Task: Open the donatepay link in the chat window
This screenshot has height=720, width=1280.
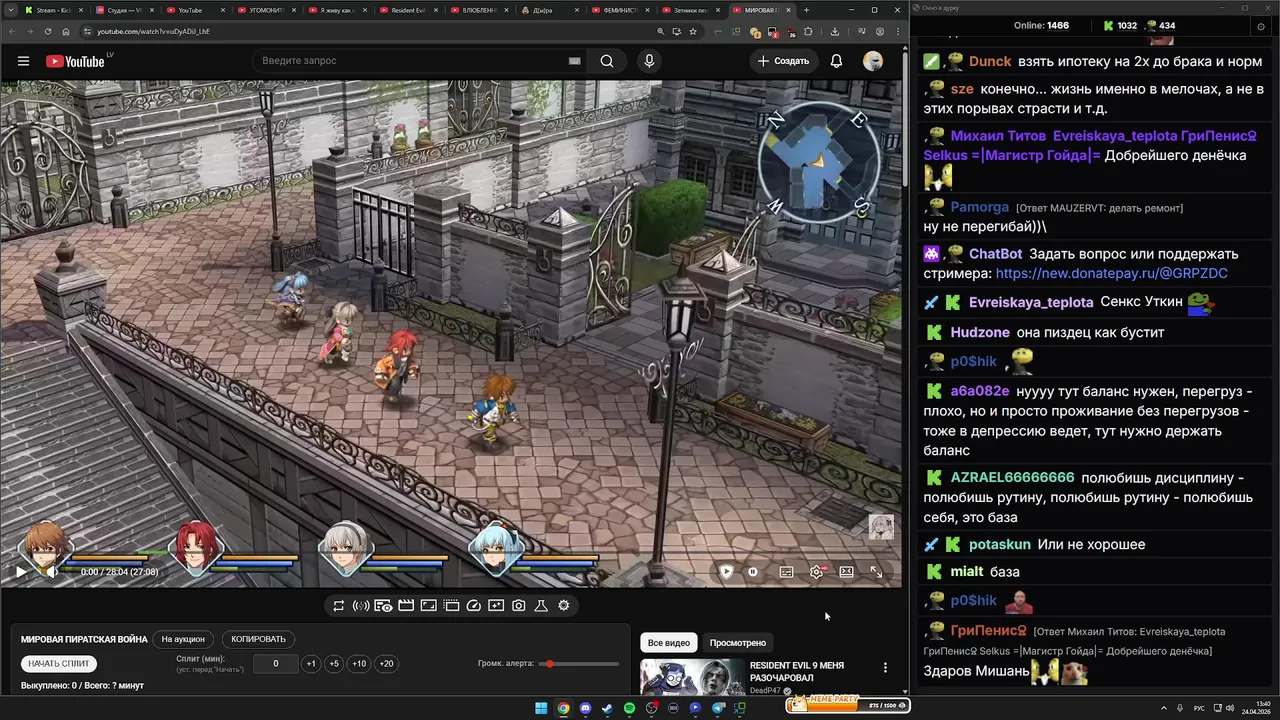Action: pyautogui.click(x=1111, y=273)
